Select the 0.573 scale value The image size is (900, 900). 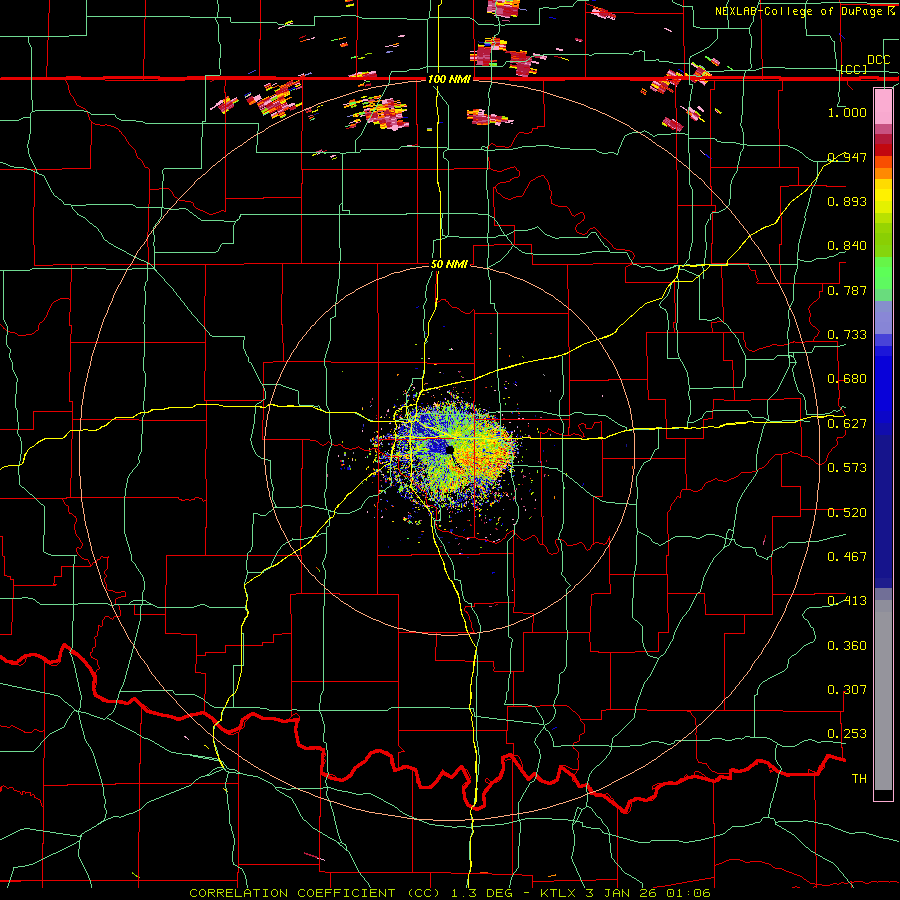[x=847, y=468]
